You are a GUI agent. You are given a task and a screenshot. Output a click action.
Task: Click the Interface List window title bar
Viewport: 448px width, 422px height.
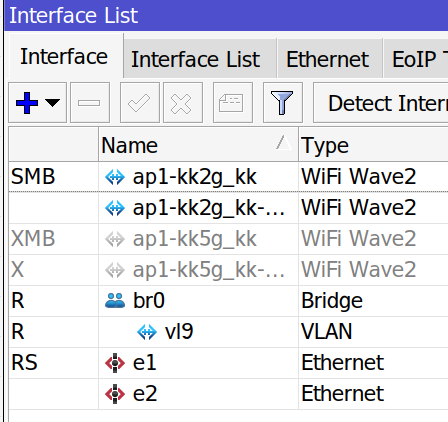(x=226, y=15)
